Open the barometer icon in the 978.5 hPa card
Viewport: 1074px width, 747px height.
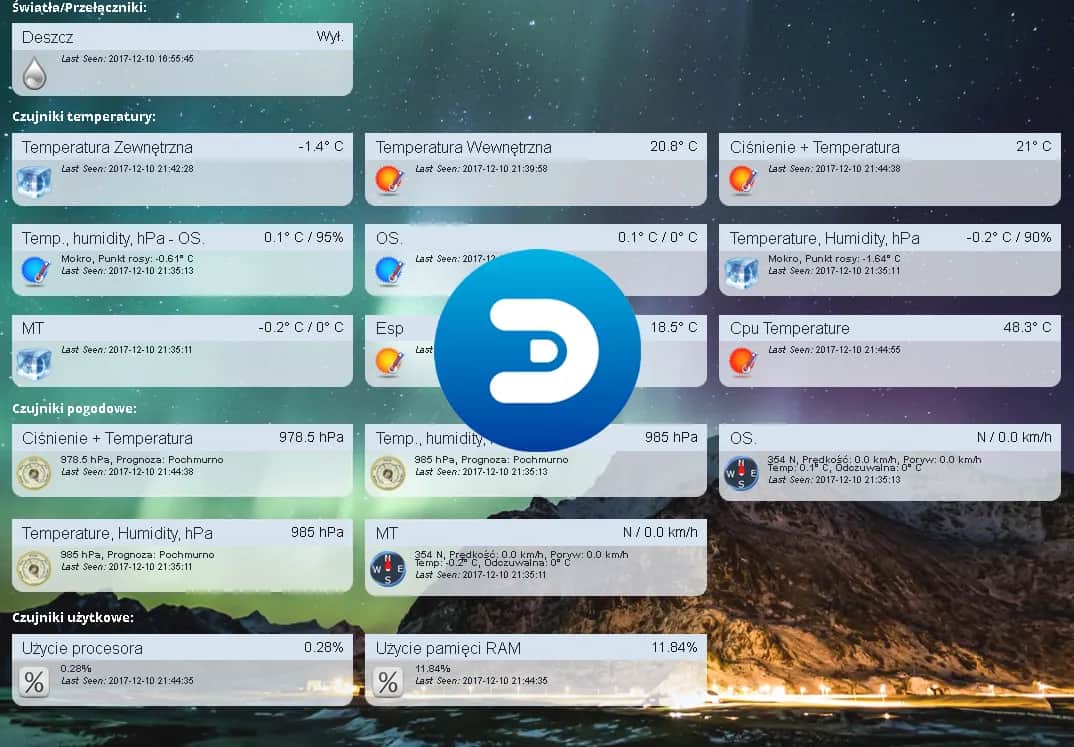click(x=34, y=472)
